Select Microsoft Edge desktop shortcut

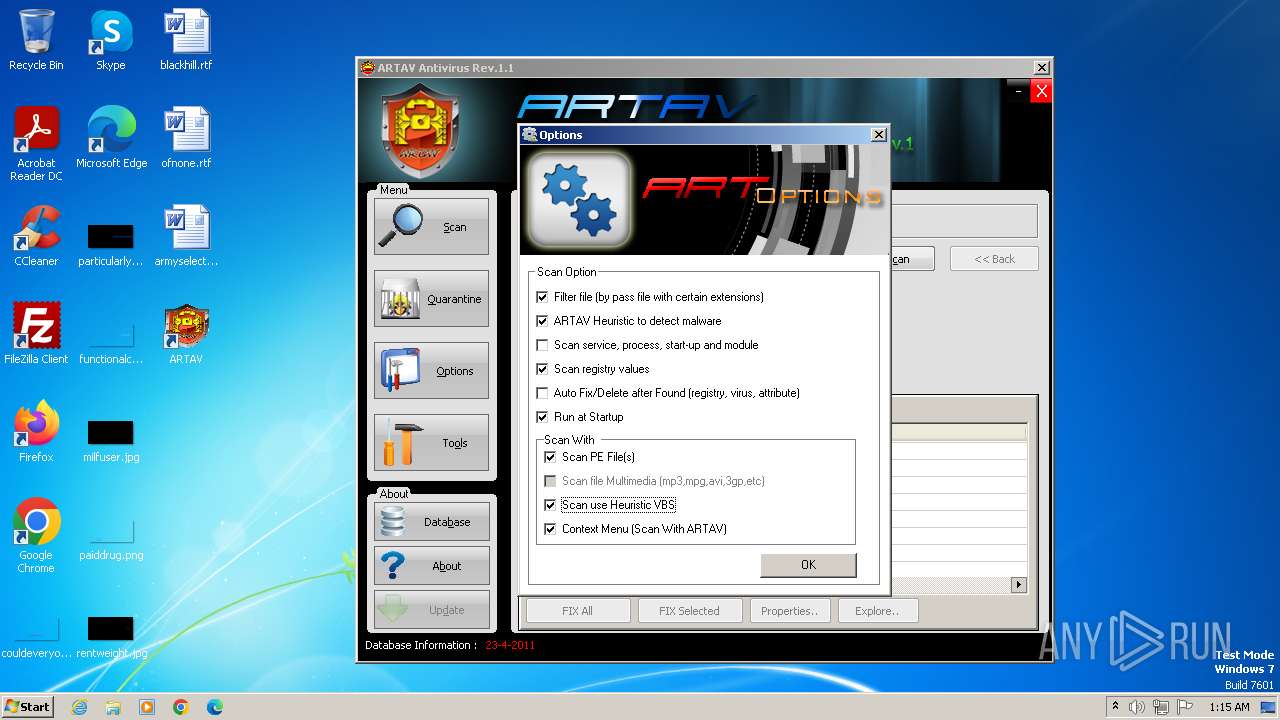[x=111, y=138]
